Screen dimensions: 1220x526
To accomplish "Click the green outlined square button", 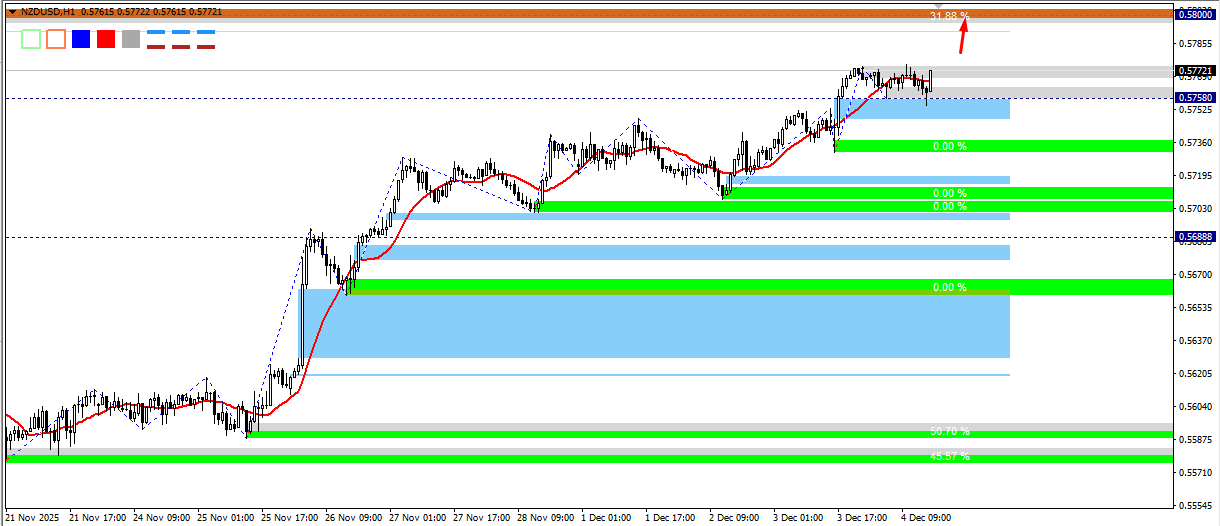I will (31, 39).
